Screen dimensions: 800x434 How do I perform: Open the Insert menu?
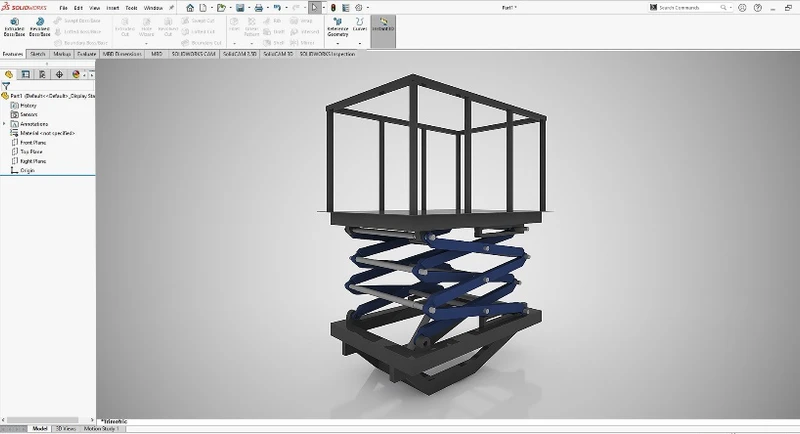[x=112, y=8]
